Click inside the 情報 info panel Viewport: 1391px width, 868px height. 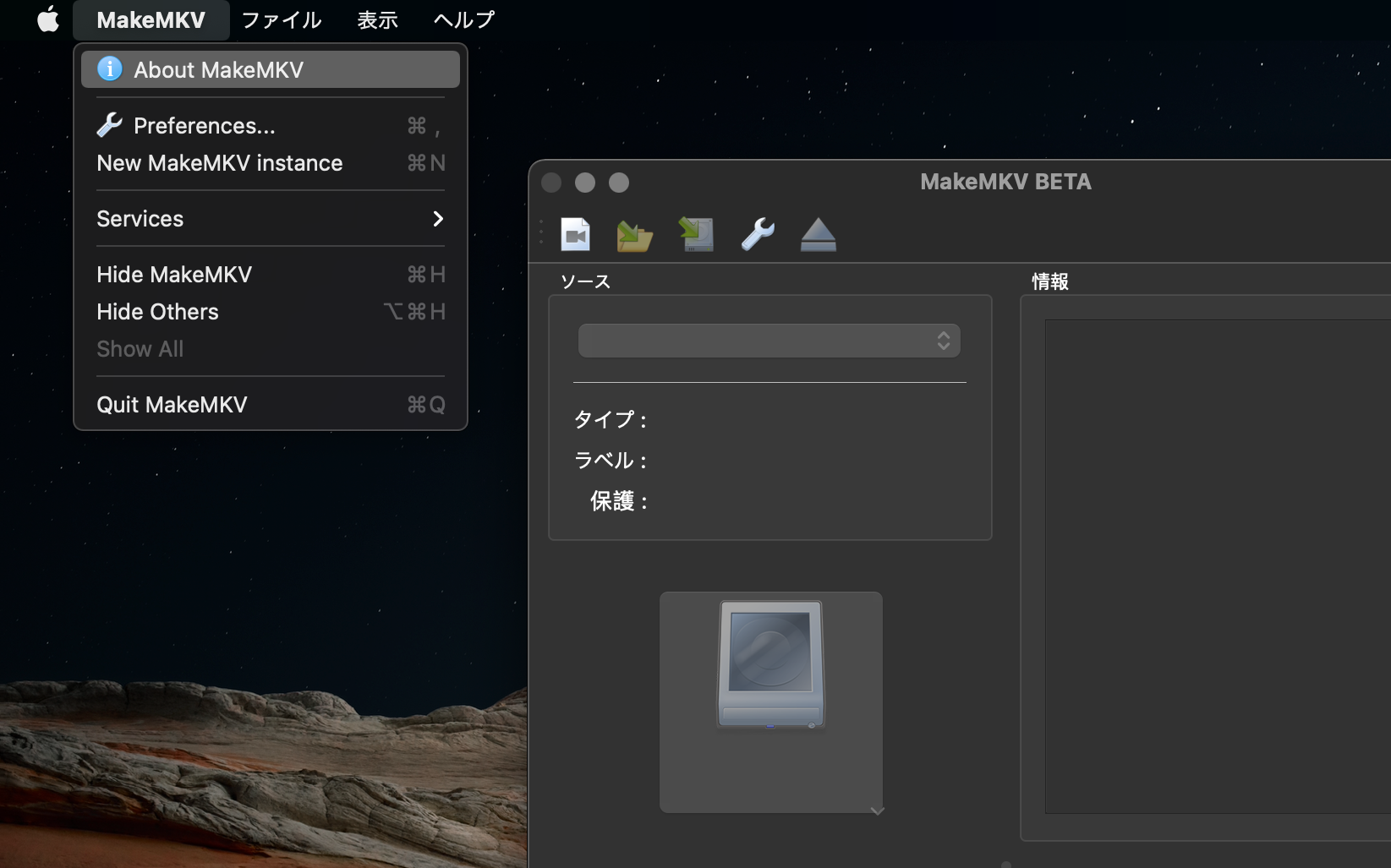(1218, 566)
